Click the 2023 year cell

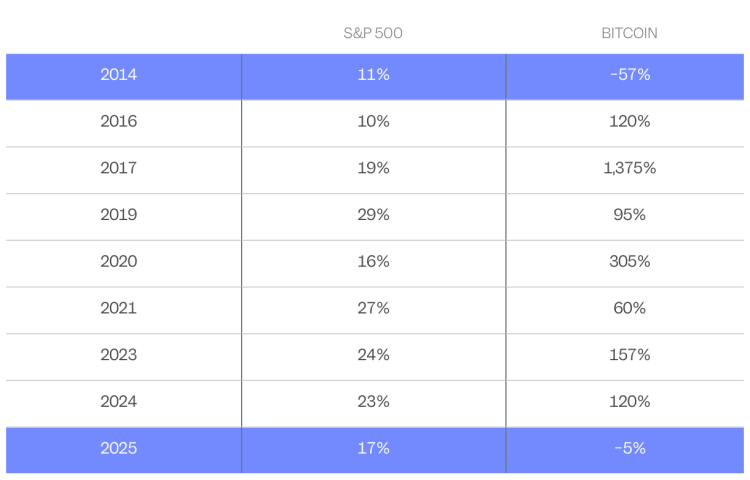pyautogui.click(x=119, y=355)
